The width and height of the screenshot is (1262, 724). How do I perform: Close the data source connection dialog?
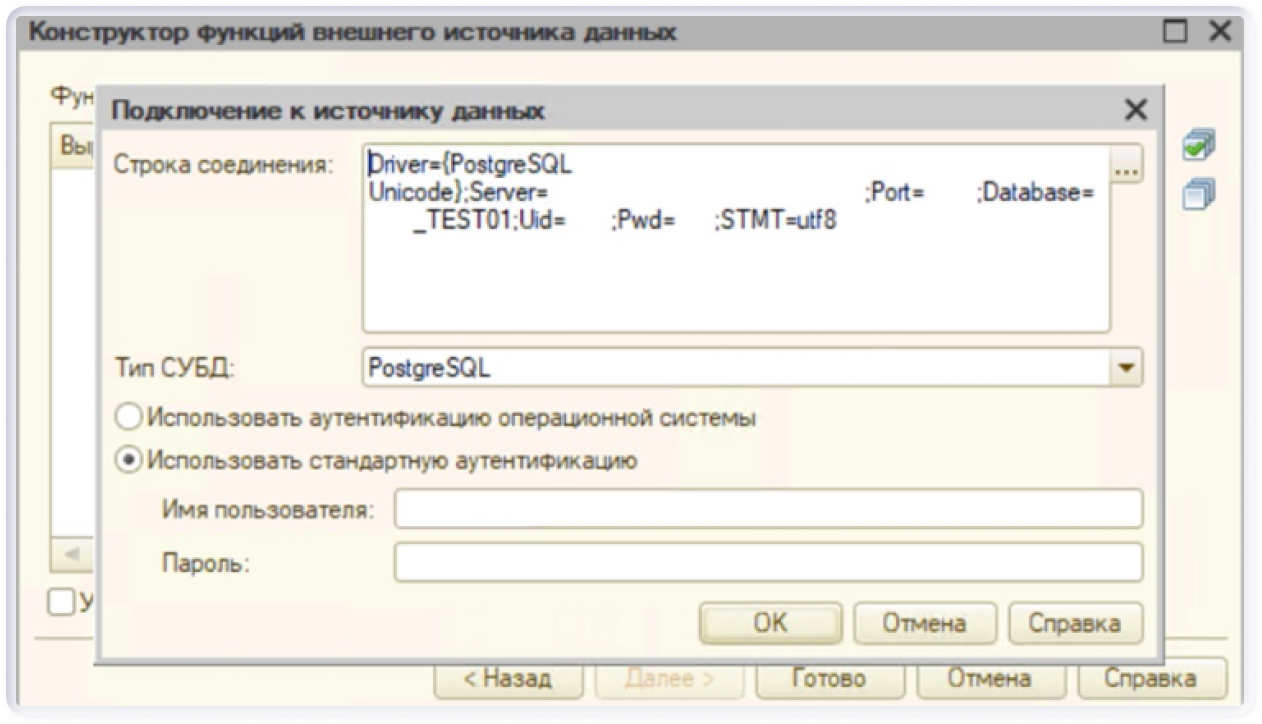pyautogui.click(x=1135, y=110)
